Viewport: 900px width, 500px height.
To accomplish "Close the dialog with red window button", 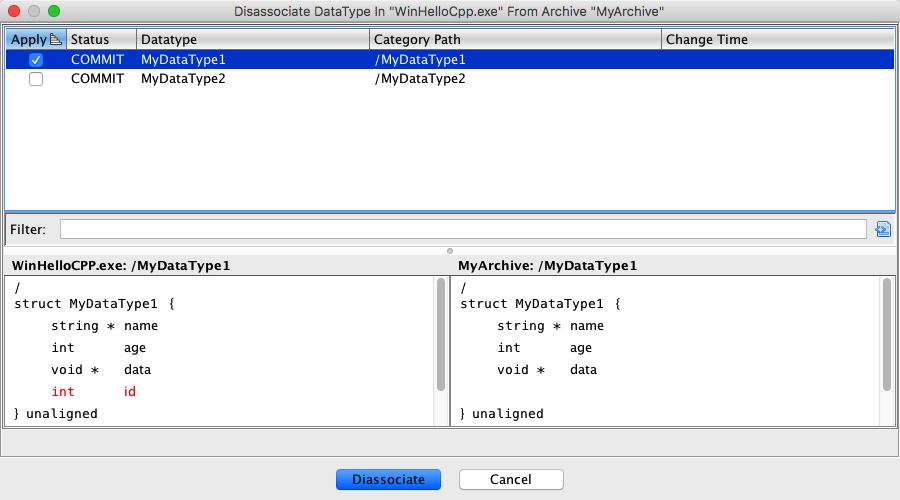I will (x=14, y=11).
